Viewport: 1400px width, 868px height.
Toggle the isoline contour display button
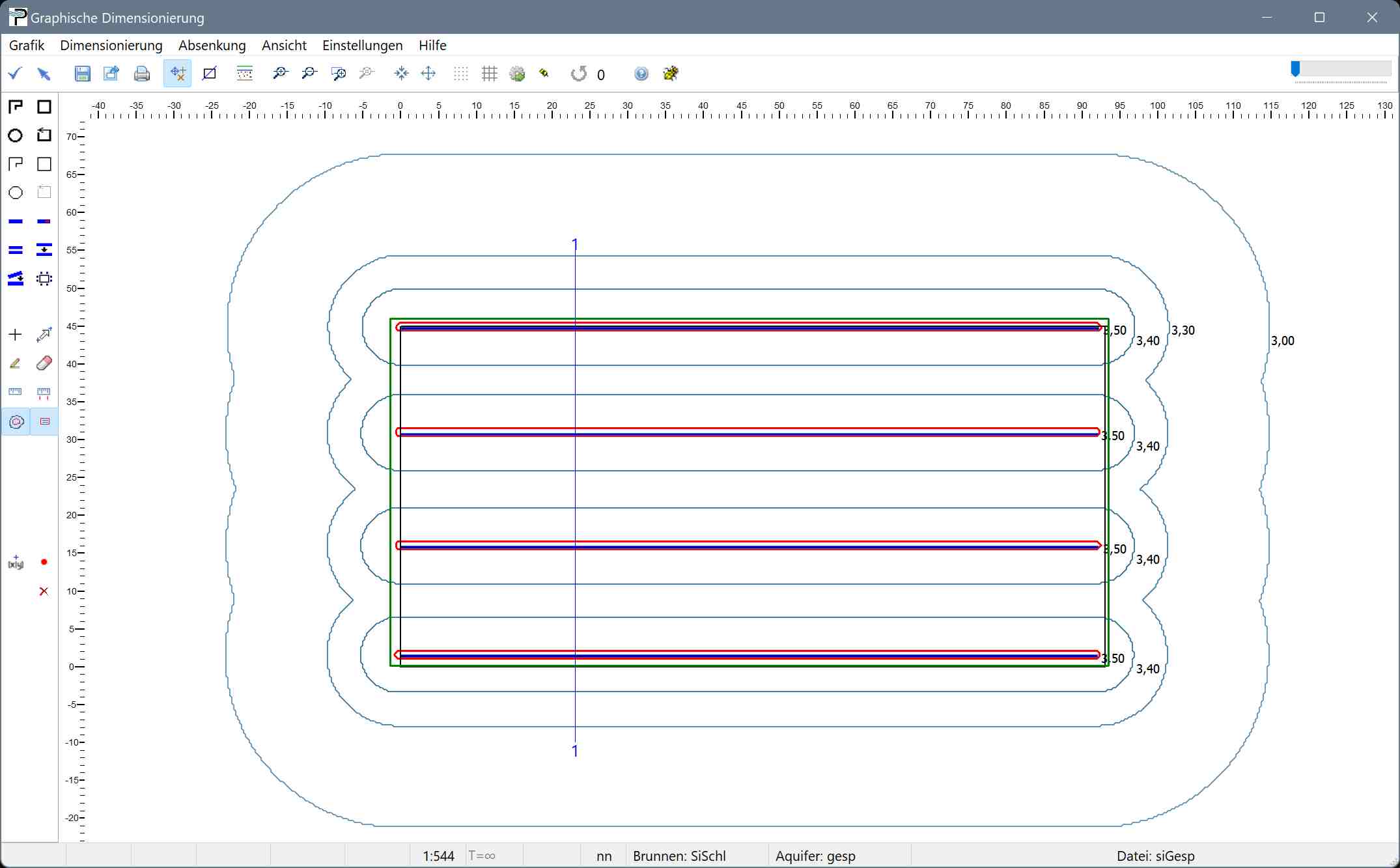pyautogui.click(x=16, y=422)
